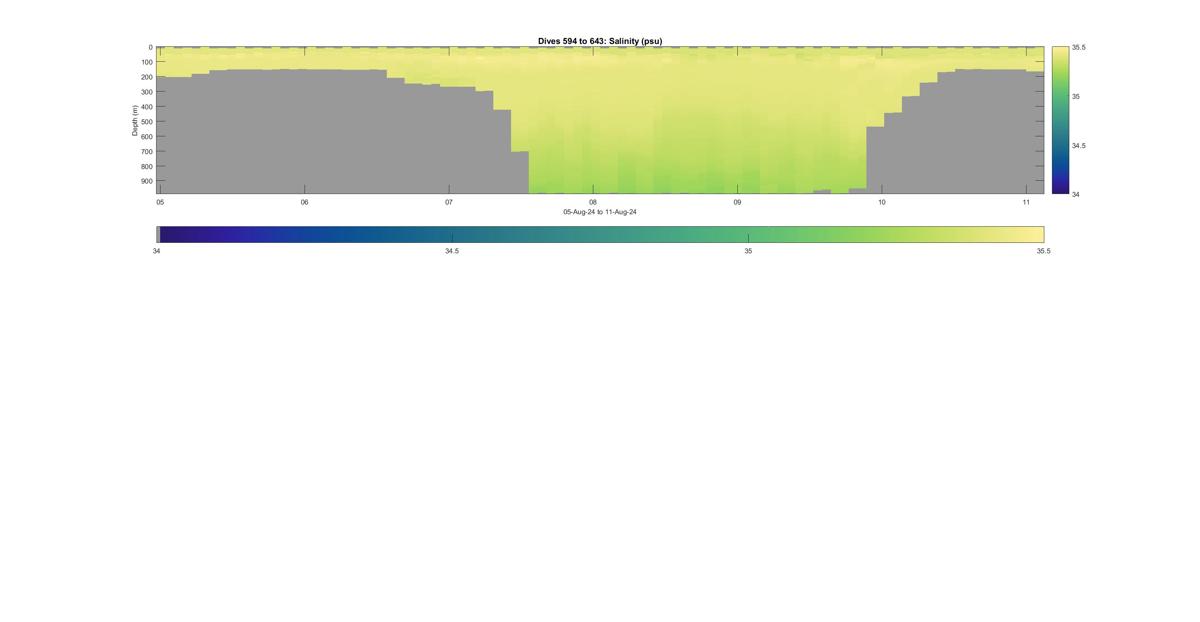Click the x-axis tick label '06'
The height and width of the screenshot is (622, 1200).
pos(304,202)
